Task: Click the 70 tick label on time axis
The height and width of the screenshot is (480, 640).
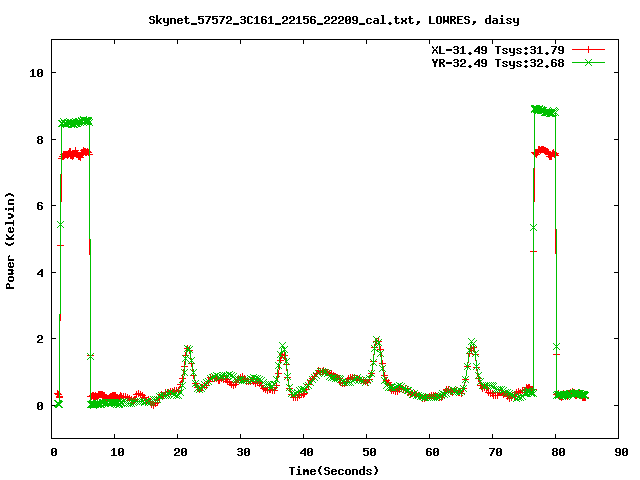Action: point(493,452)
